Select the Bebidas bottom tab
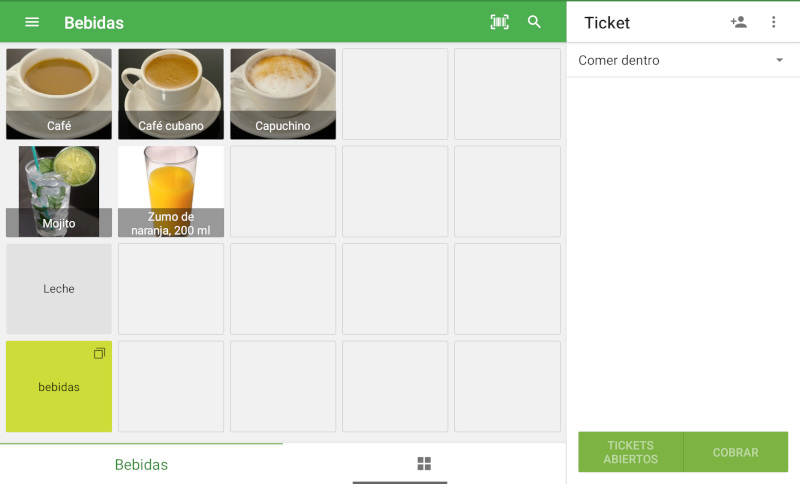 141,464
